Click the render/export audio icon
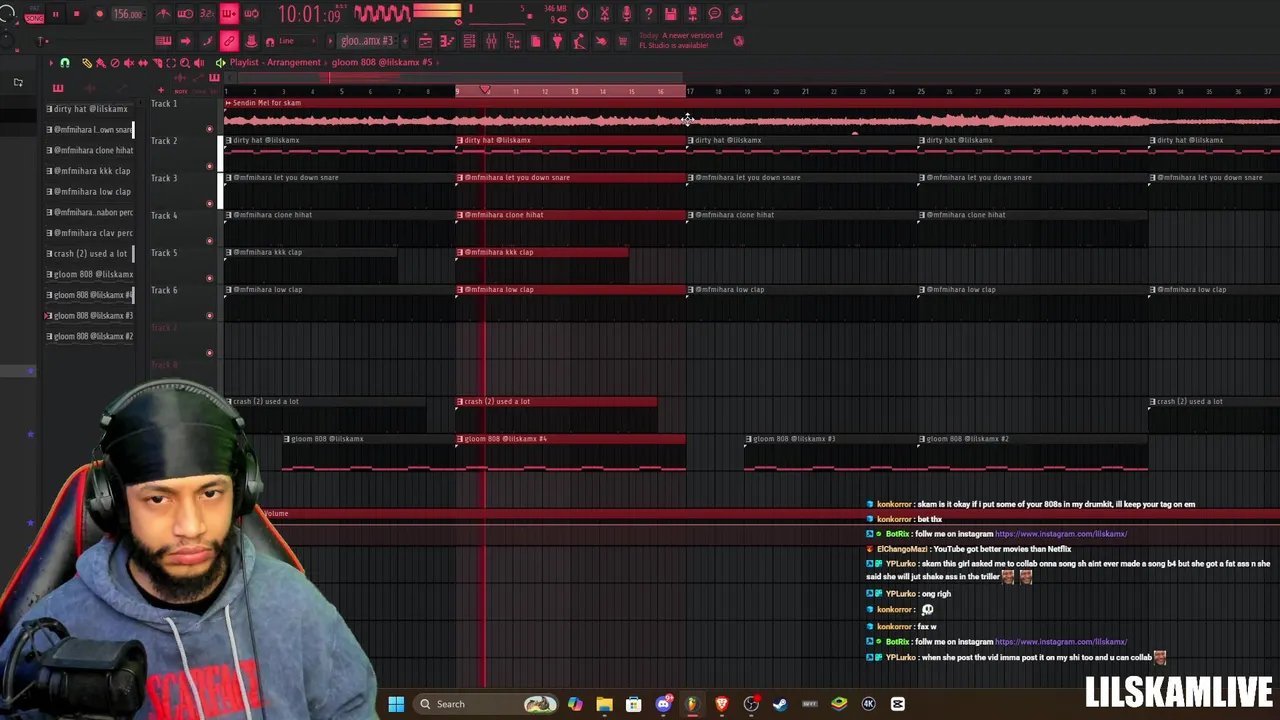Viewport: 1280px width, 720px height. click(692, 13)
